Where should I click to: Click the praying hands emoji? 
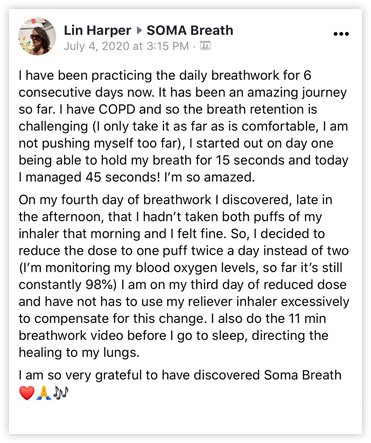[44, 393]
